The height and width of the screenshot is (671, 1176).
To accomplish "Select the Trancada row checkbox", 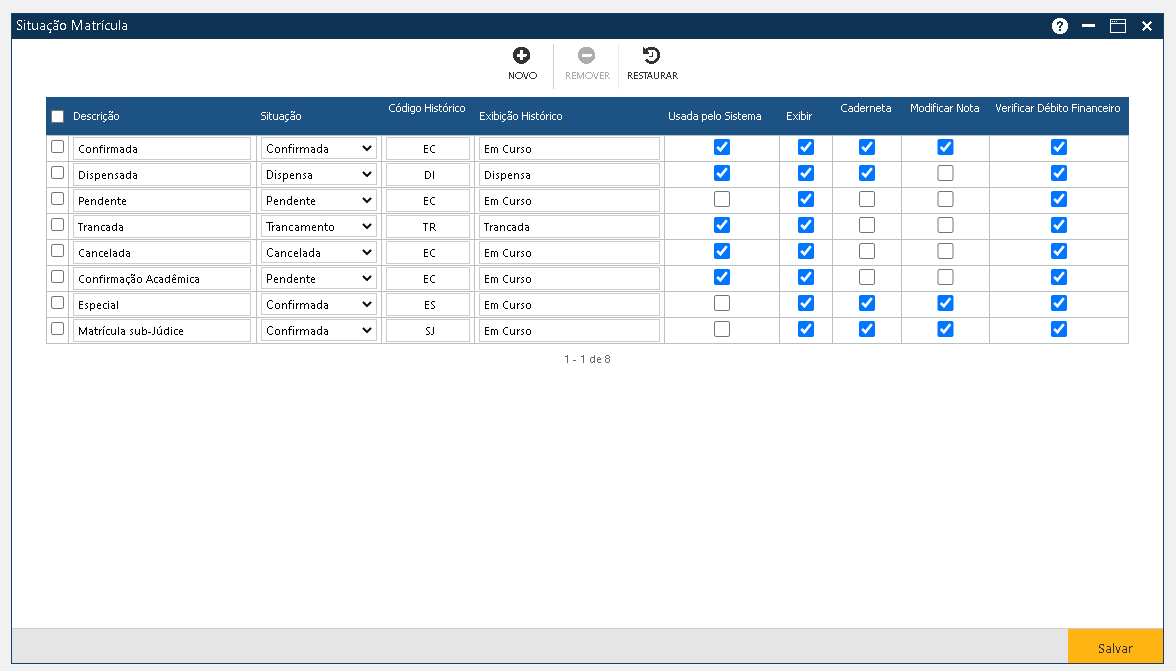I will pos(57,225).
